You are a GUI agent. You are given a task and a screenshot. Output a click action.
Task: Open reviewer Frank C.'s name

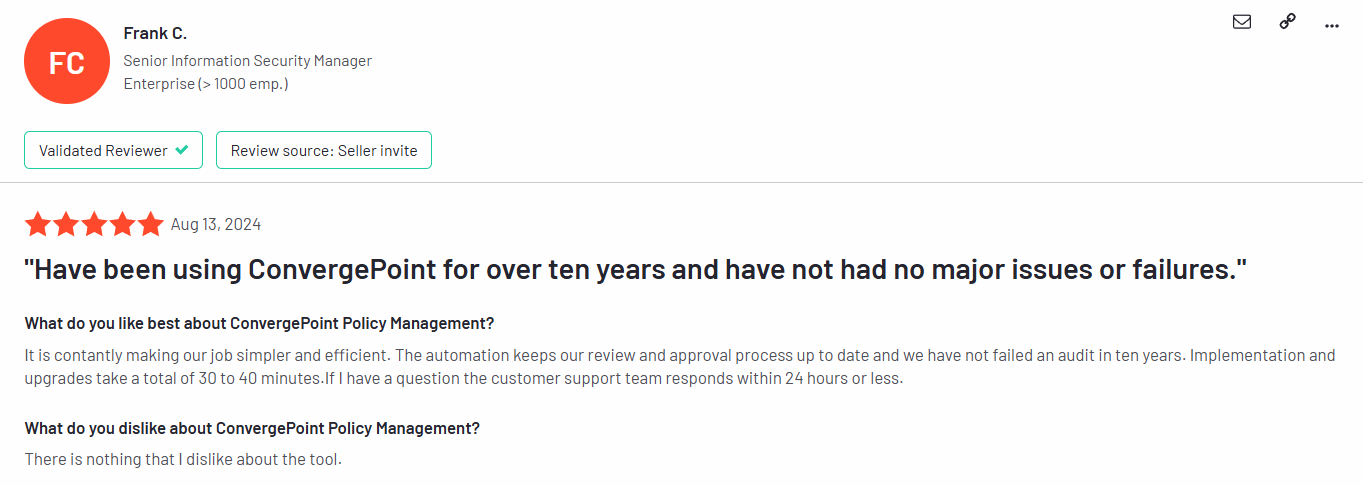pyautogui.click(x=155, y=33)
